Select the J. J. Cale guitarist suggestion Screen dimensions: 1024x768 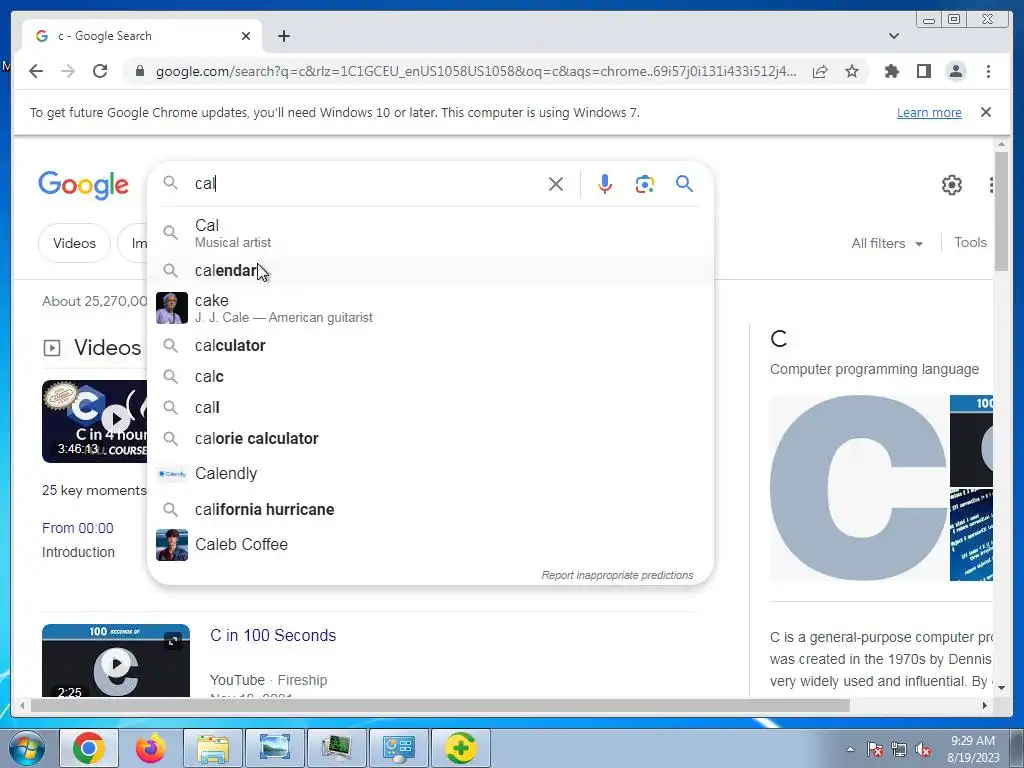coord(431,308)
